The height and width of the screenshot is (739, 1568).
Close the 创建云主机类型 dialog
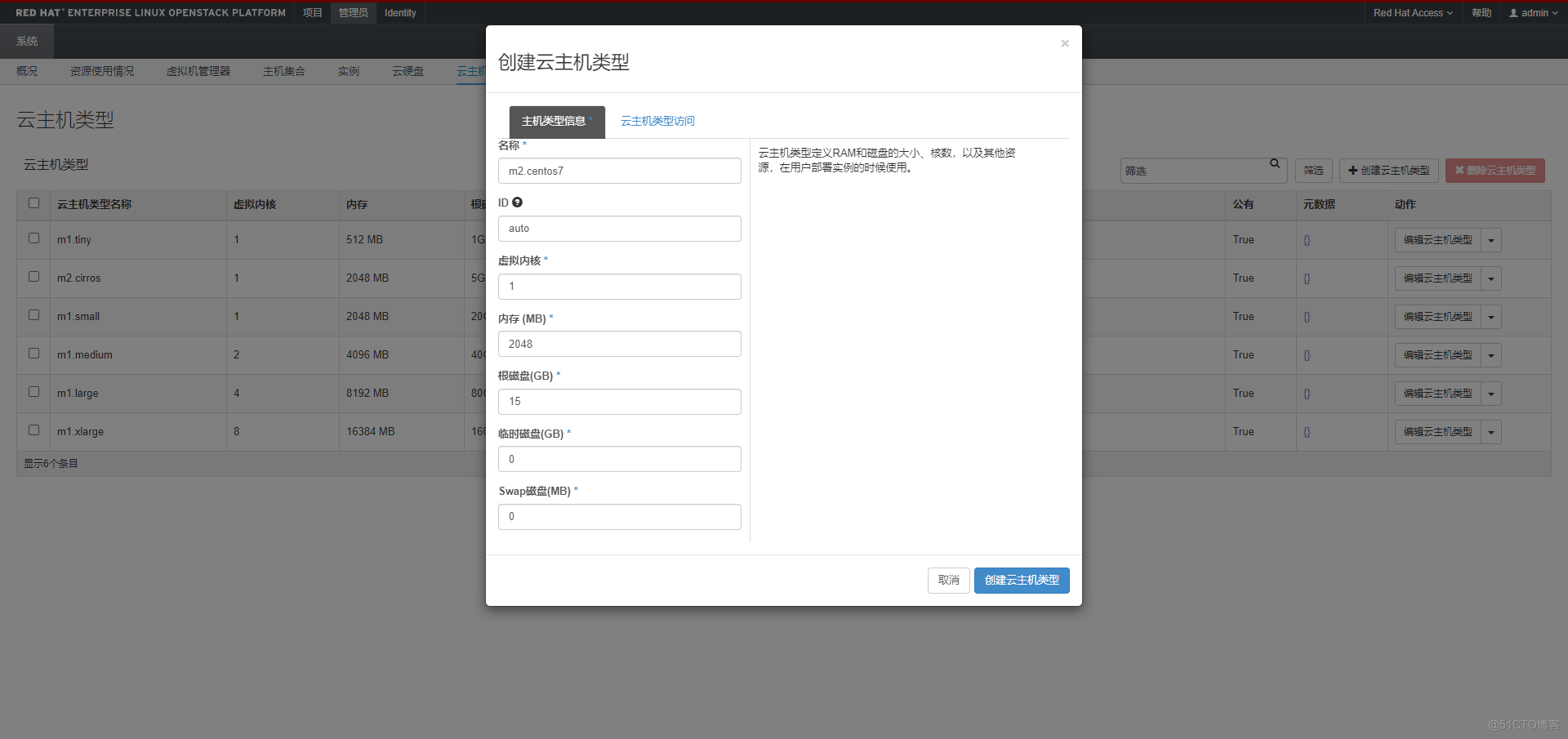[x=1064, y=43]
